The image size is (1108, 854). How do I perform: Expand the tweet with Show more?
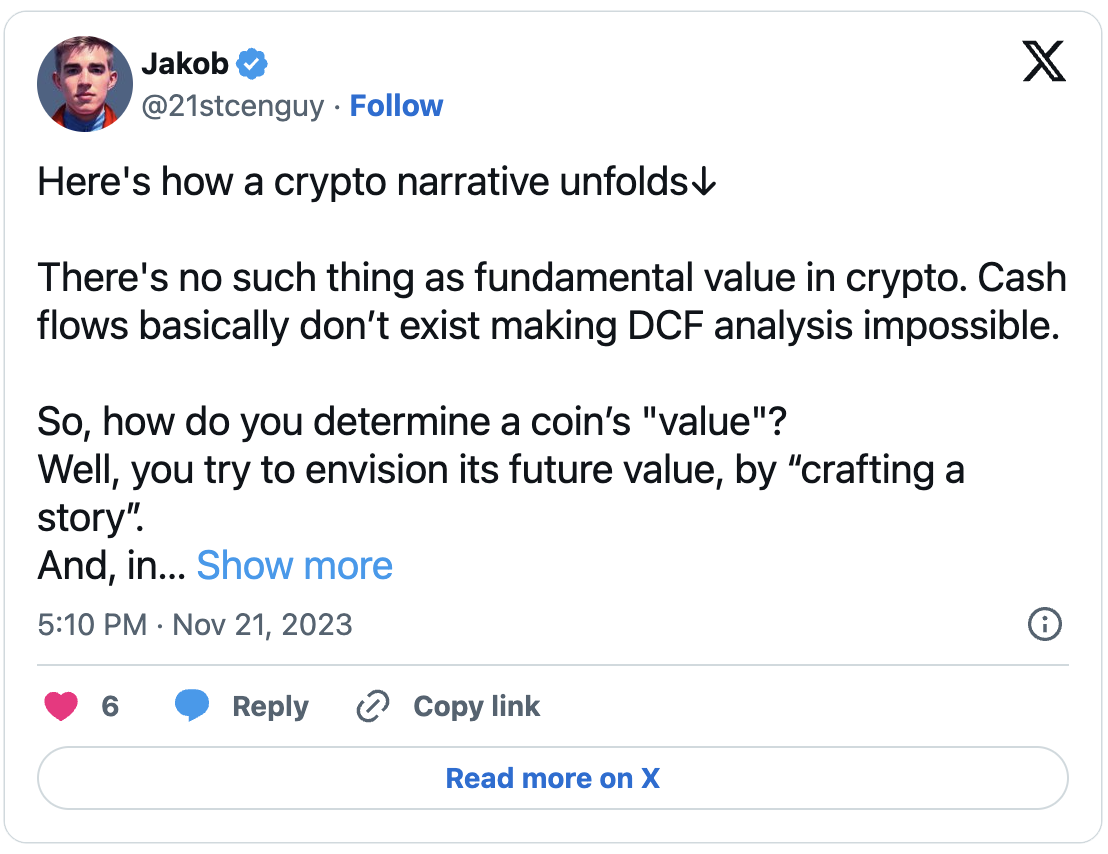tap(294, 566)
